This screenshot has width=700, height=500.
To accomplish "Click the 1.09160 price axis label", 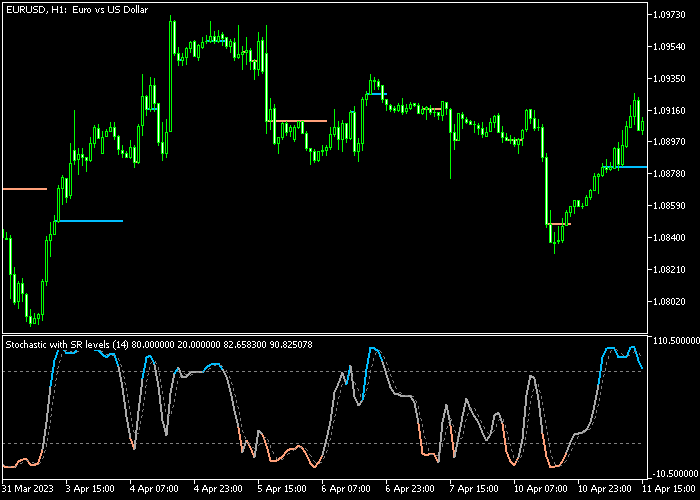I will click(669, 110).
